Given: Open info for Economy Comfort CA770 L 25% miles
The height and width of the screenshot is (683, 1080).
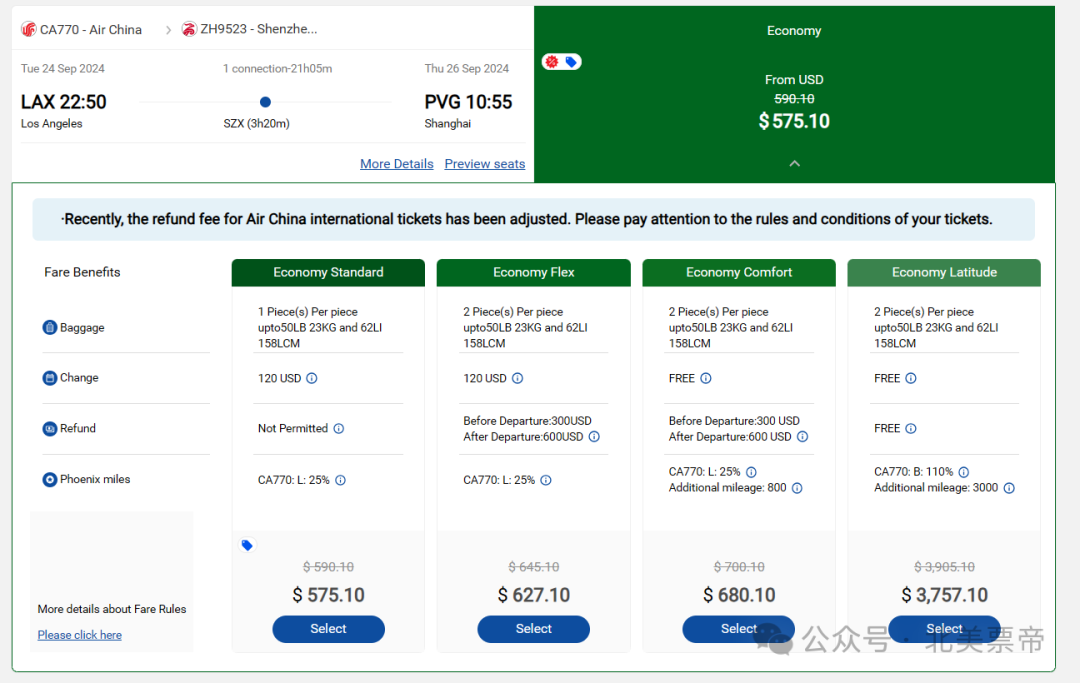Looking at the screenshot, I should [x=751, y=472].
